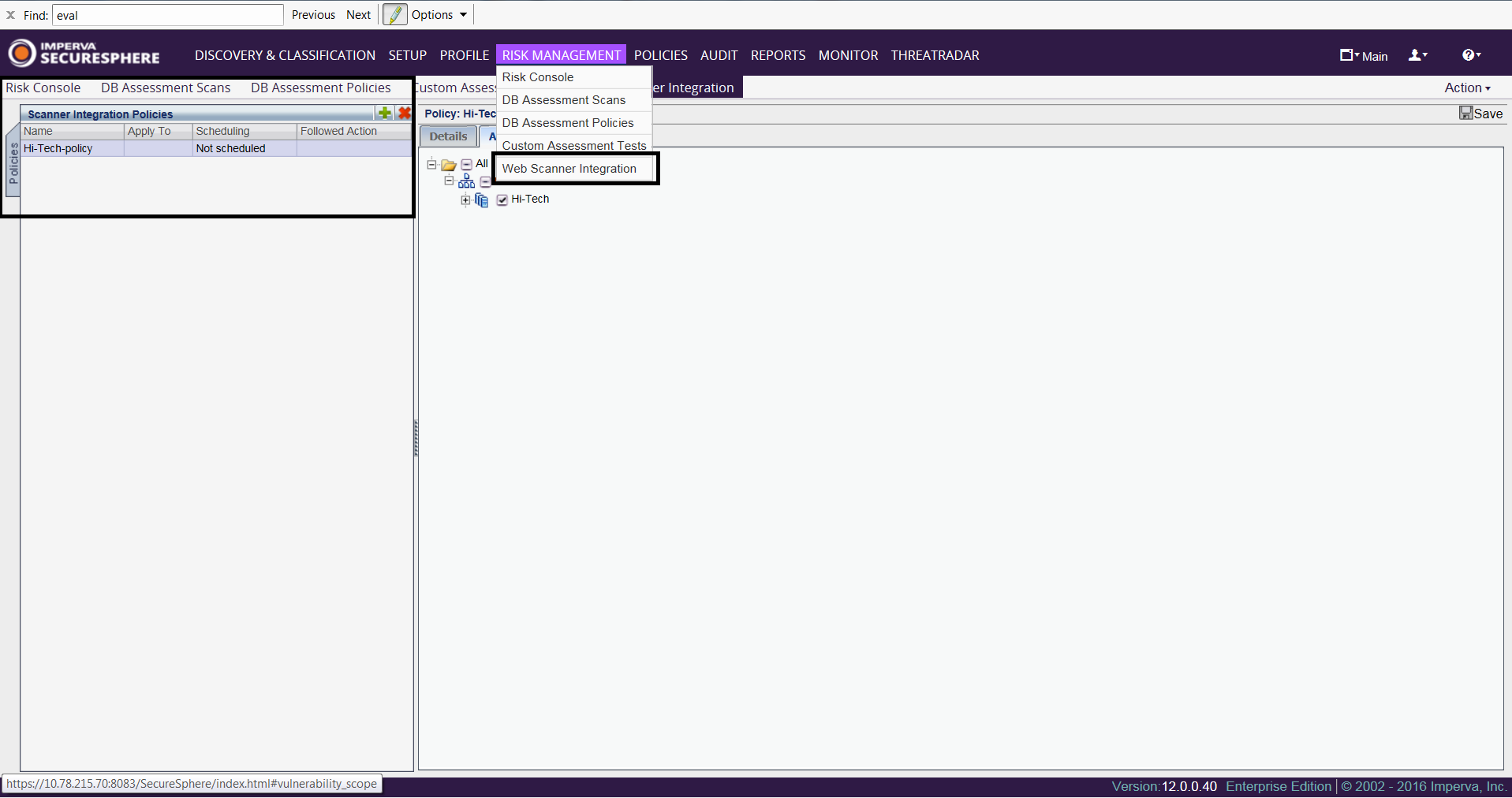
Task: Open Discovery & Classification menu
Action: (285, 55)
